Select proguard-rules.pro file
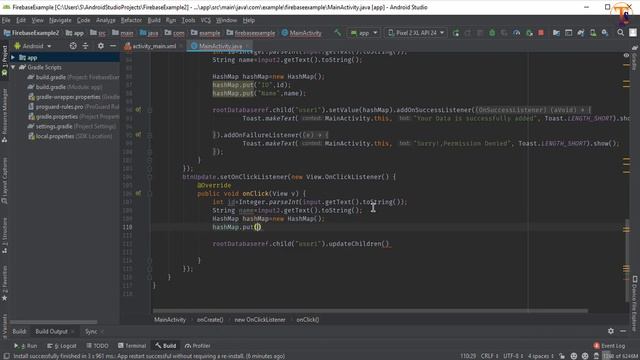 click(x=73, y=107)
